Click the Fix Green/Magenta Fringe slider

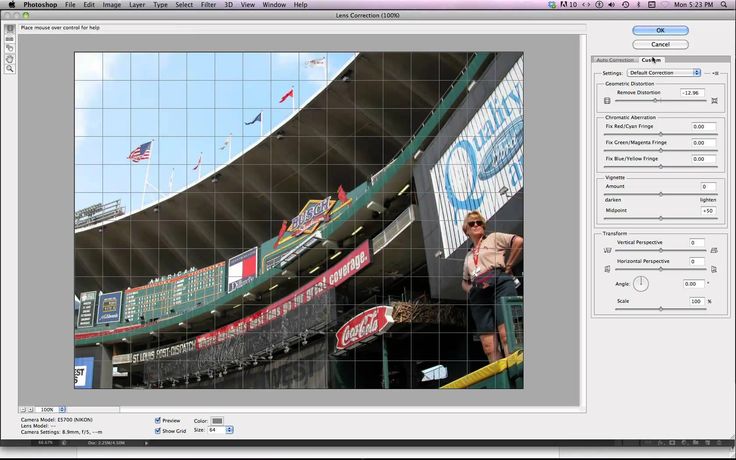tap(661, 150)
